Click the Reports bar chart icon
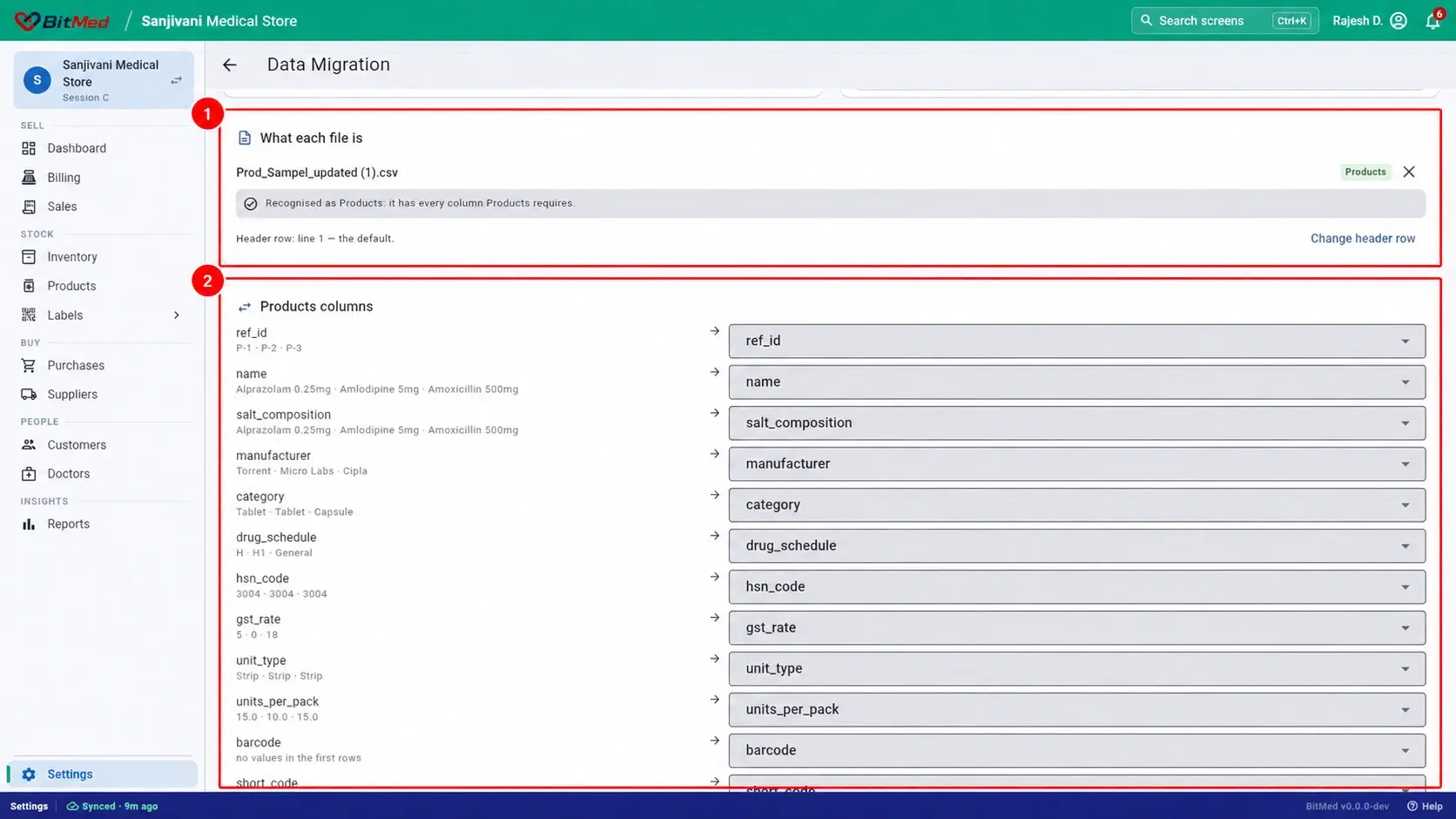 29,525
